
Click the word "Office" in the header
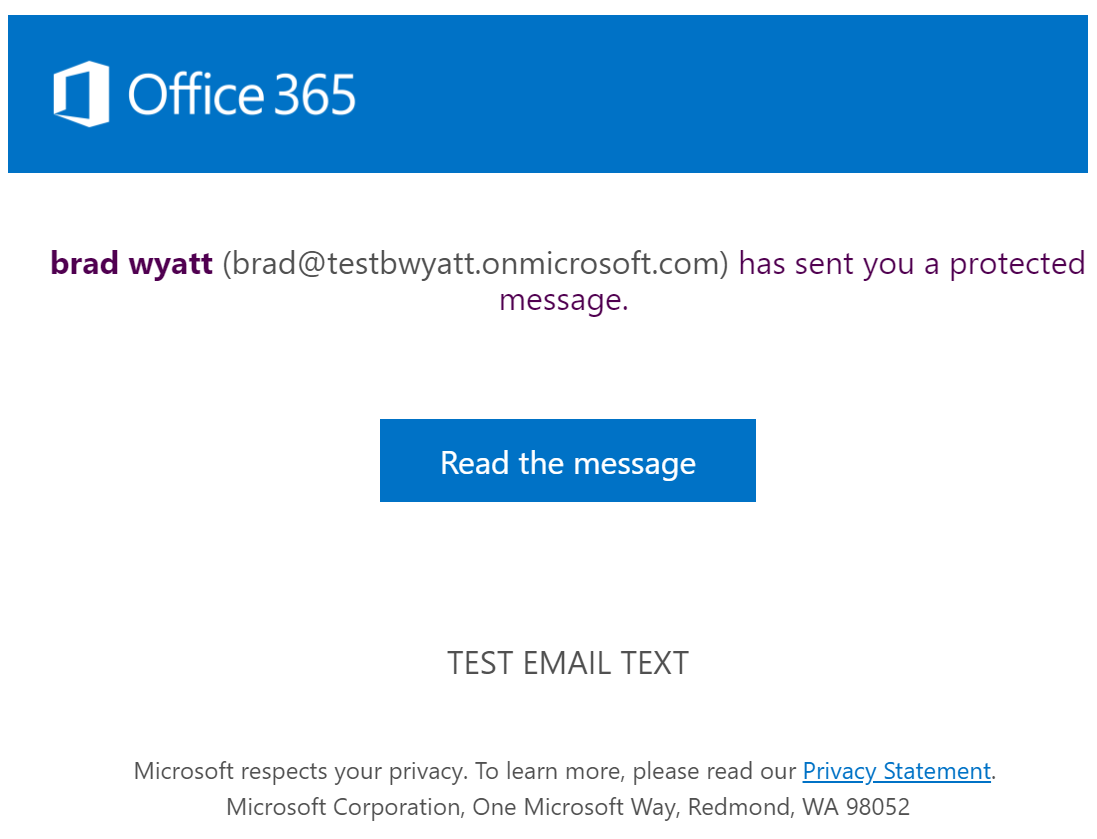tap(196, 94)
